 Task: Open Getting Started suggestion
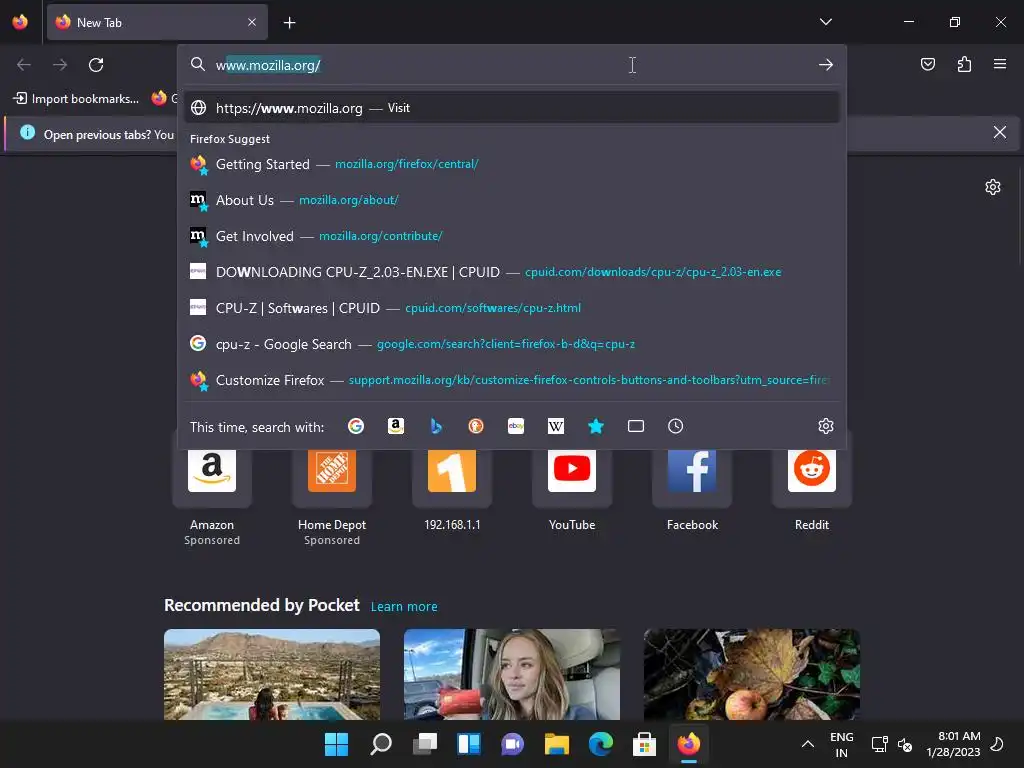tap(511, 164)
